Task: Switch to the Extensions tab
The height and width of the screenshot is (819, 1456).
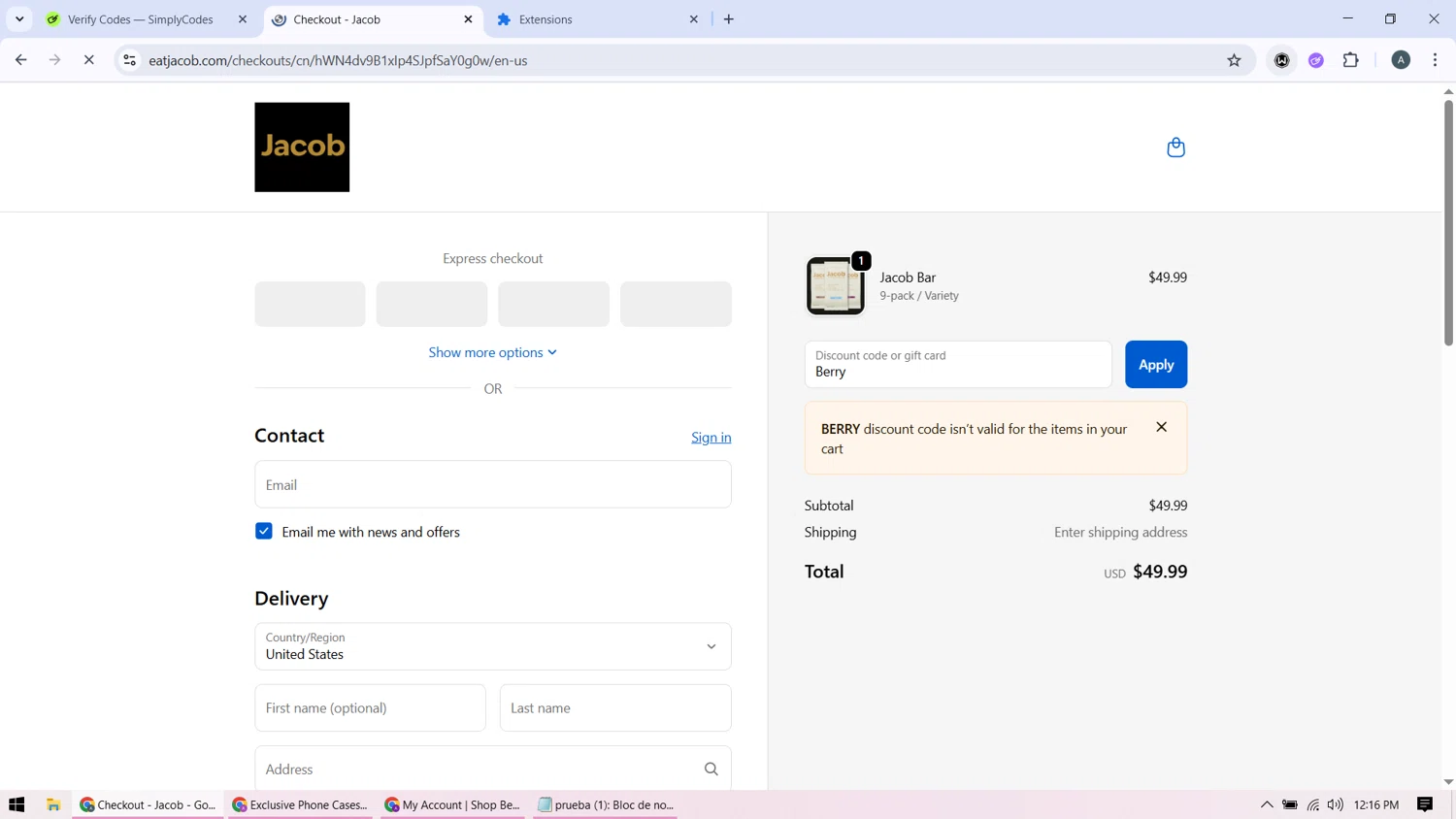Action: pos(589,19)
